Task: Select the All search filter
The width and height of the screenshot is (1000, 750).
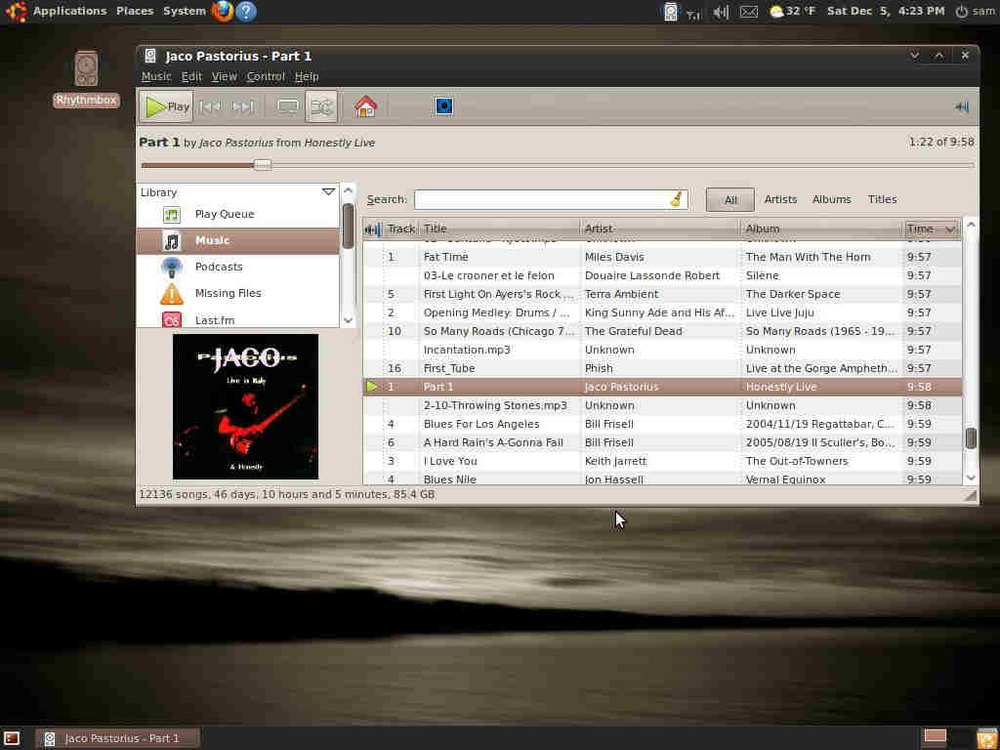Action: (730, 200)
